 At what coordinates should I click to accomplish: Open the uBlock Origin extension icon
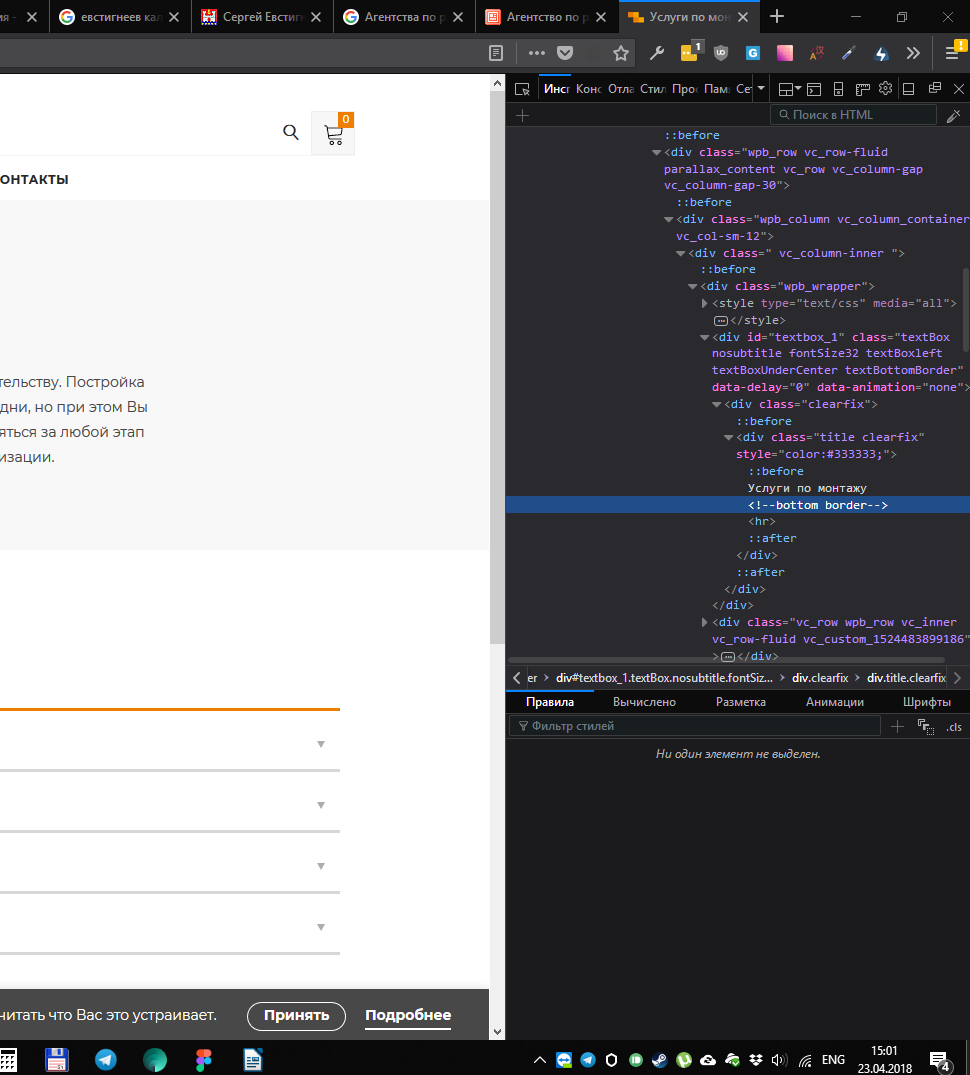click(x=721, y=53)
